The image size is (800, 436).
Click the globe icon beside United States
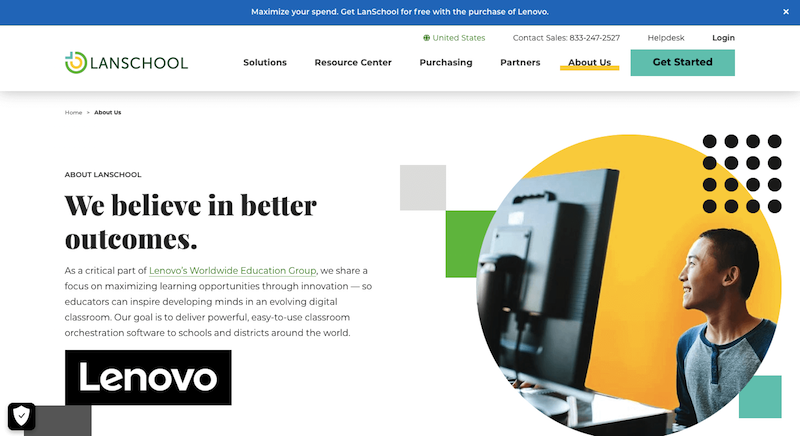pyautogui.click(x=427, y=38)
